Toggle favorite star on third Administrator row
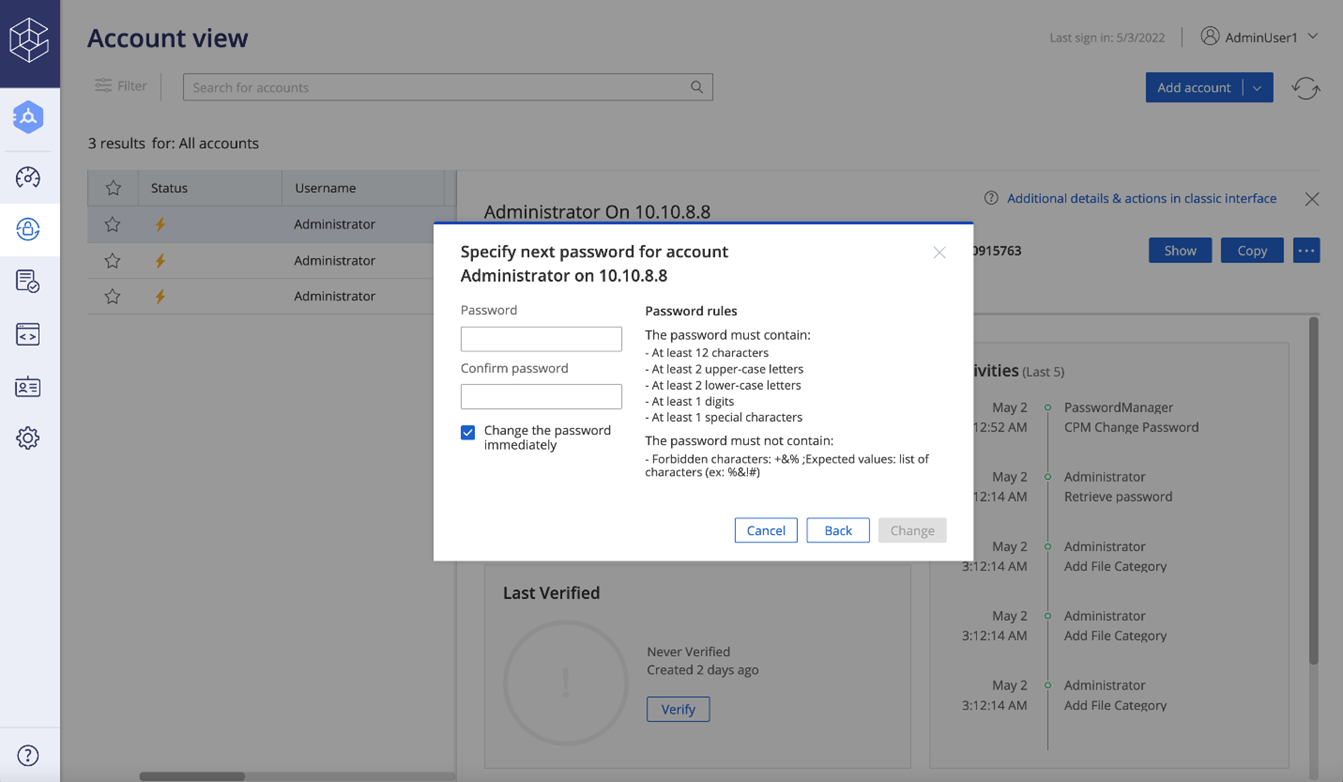This screenshot has height=782, width=1343. coord(113,296)
